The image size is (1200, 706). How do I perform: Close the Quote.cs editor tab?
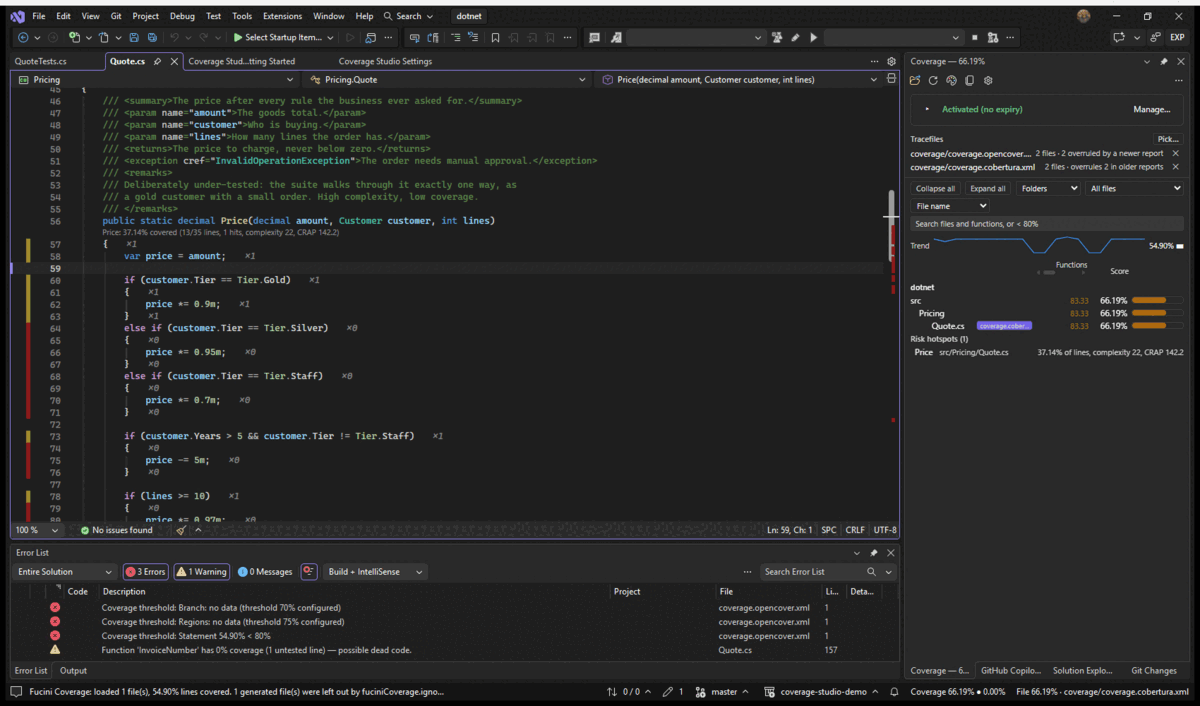(x=174, y=61)
